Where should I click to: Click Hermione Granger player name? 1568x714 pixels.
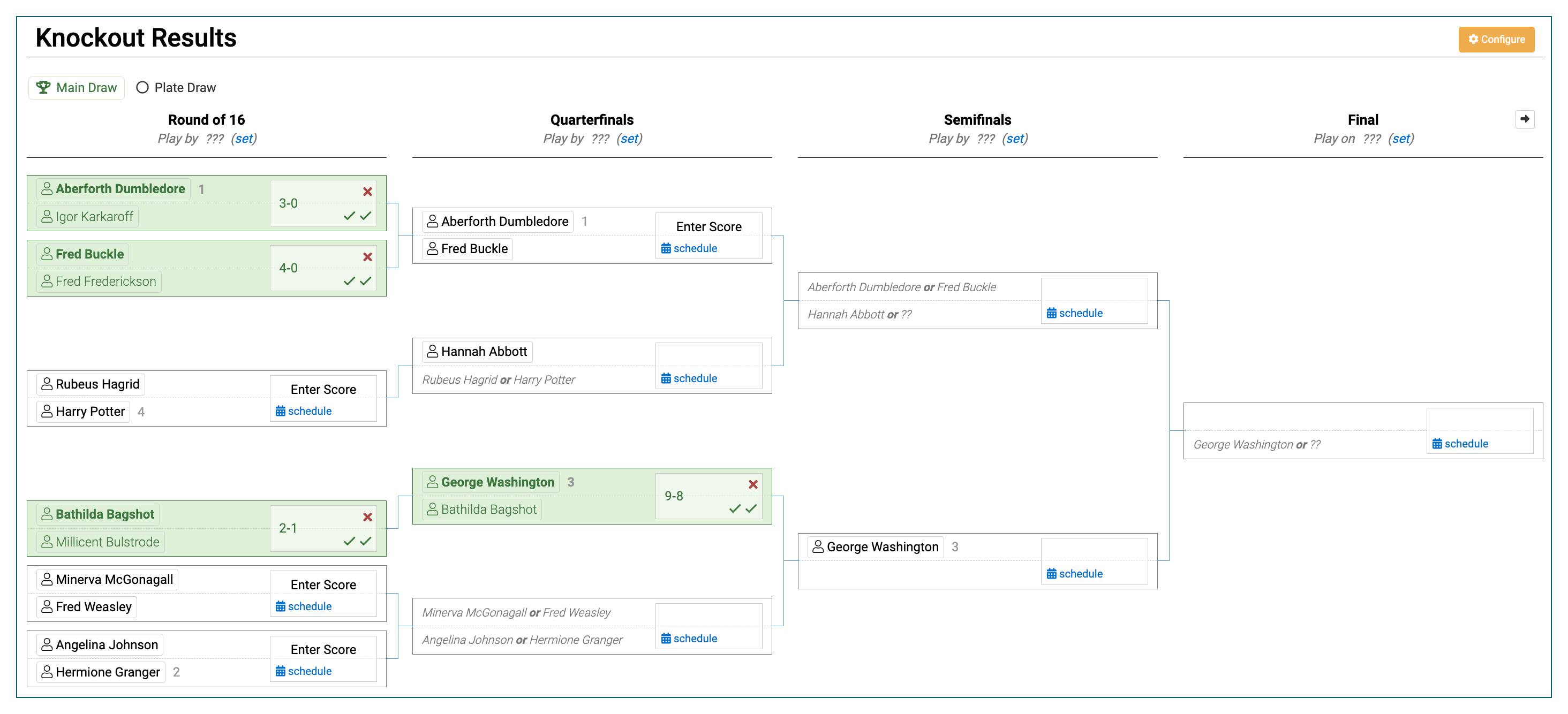(x=107, y=672)
